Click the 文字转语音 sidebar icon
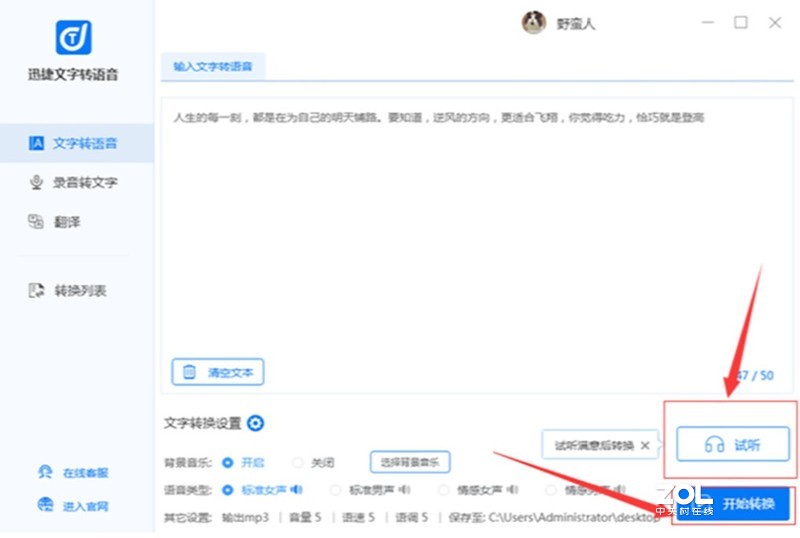 coord(36,143)
